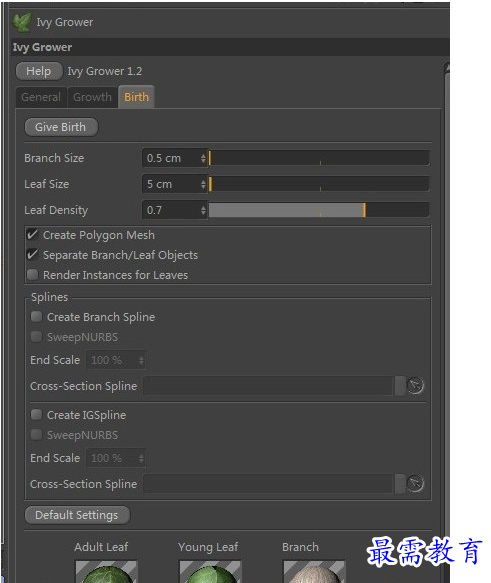Click the Give Birth button
Viewport: 491px width, 583px height.
coord(61,127)
